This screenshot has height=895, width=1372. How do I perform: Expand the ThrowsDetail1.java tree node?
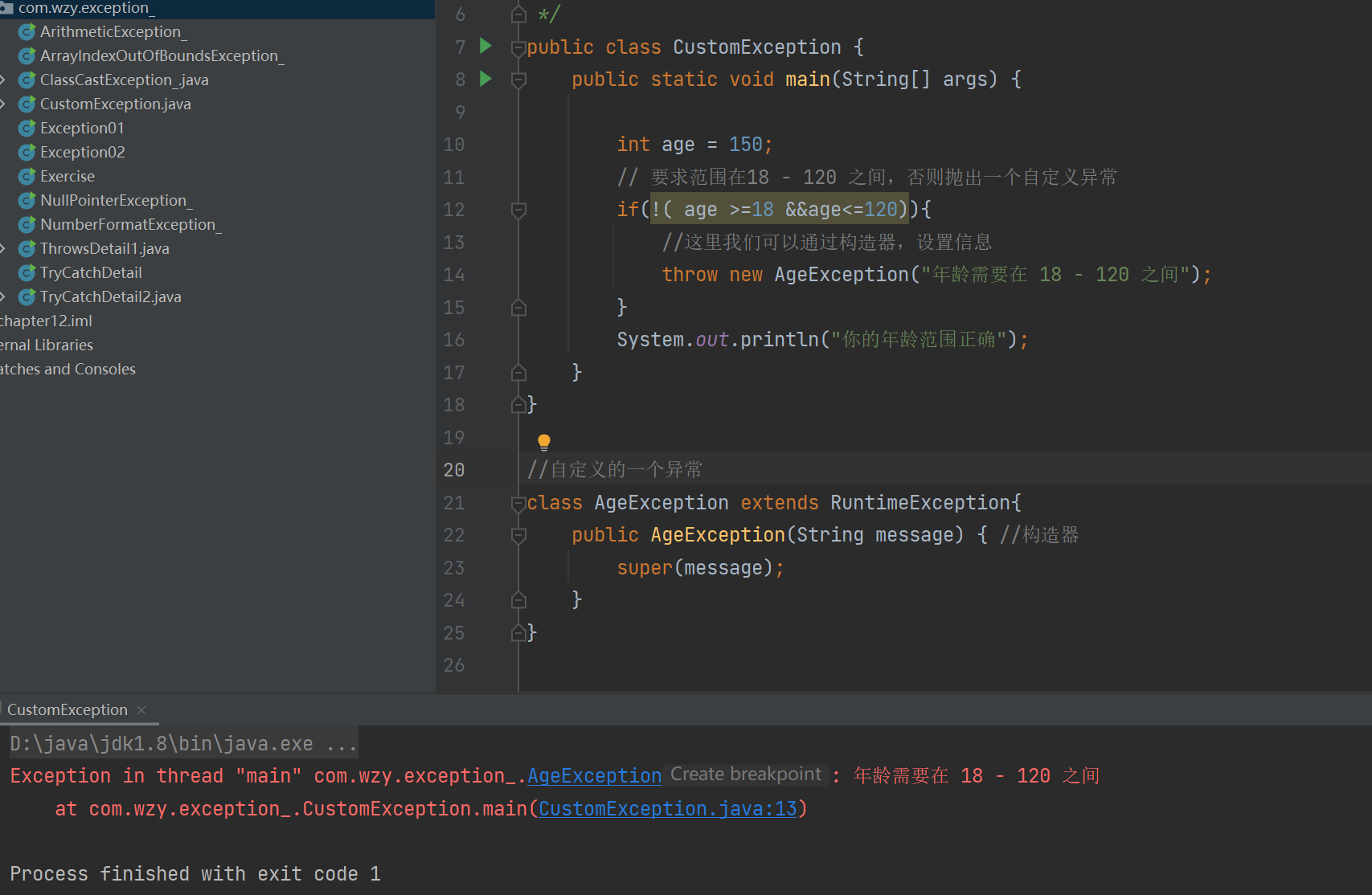coord(3,249)
